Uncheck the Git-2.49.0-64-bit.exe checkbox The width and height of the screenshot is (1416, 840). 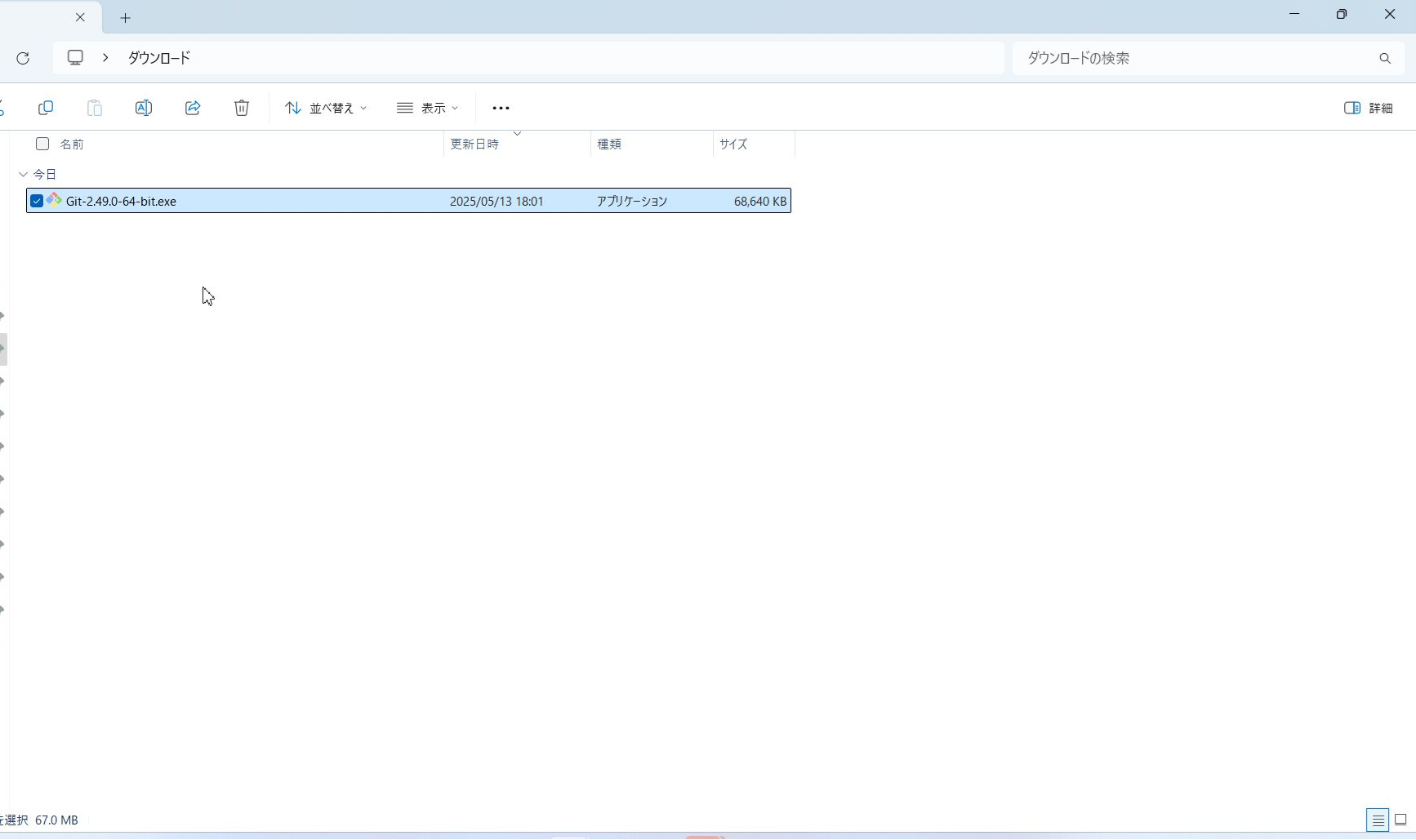click(x=37, y=201)
